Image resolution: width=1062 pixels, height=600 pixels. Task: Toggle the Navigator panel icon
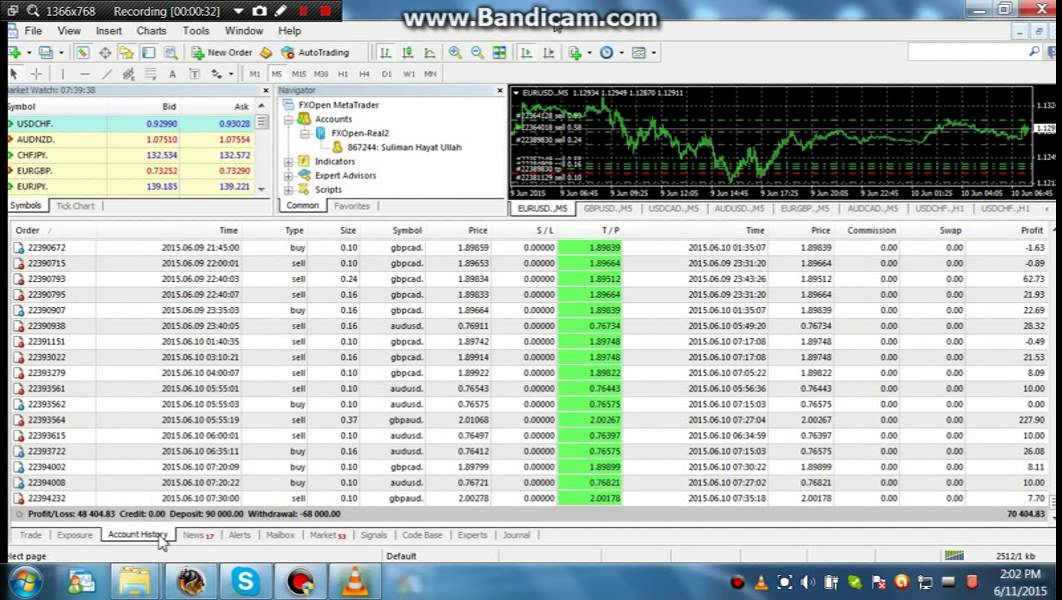click(127, 52)
